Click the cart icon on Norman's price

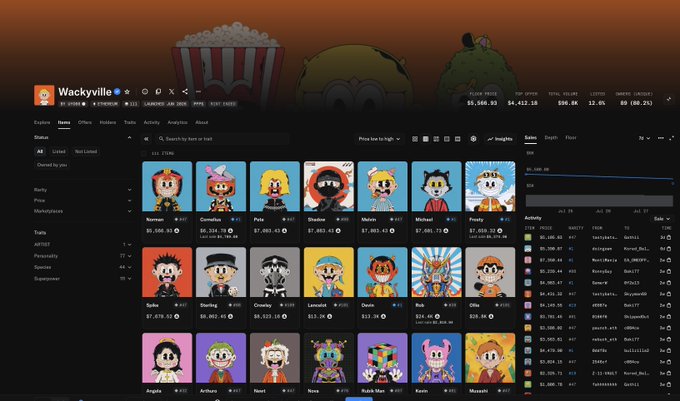click(x=177, y=231)
